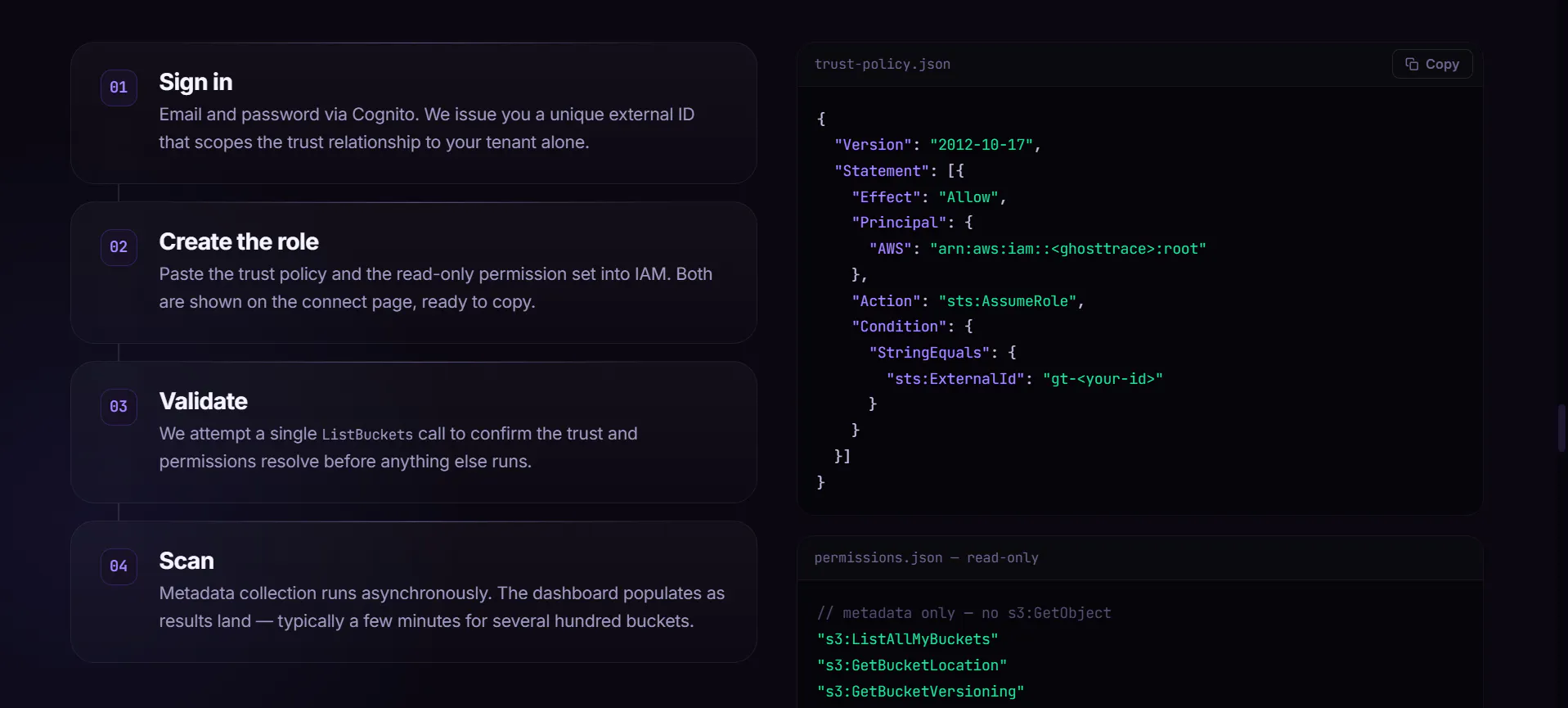
Task: Click the "Condition": { line
Action: click(x=912, y=327)
